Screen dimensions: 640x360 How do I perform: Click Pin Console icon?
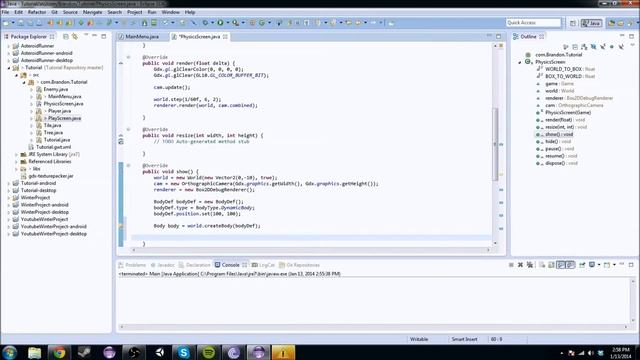(582, 265)
